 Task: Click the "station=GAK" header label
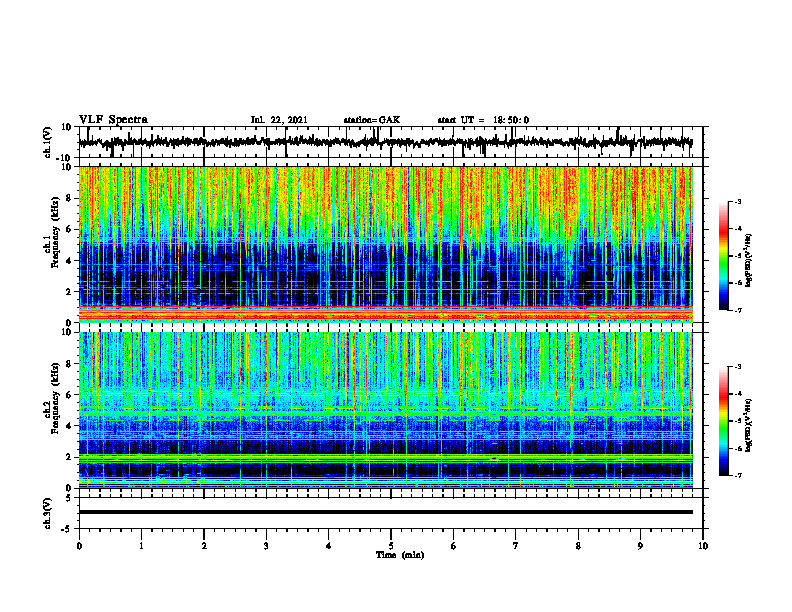(372, 120)
